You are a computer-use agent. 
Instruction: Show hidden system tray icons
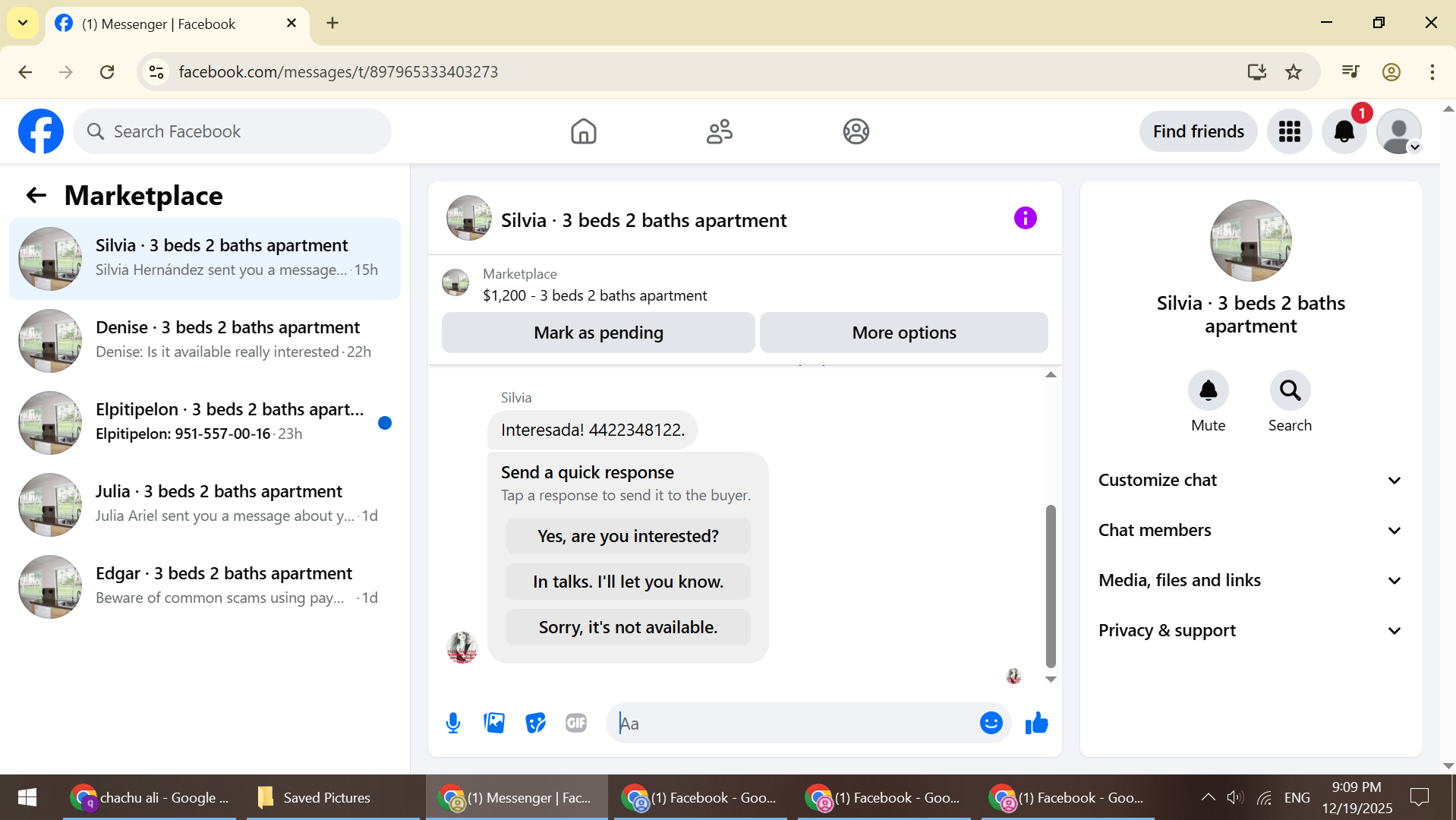point(1208,797)
